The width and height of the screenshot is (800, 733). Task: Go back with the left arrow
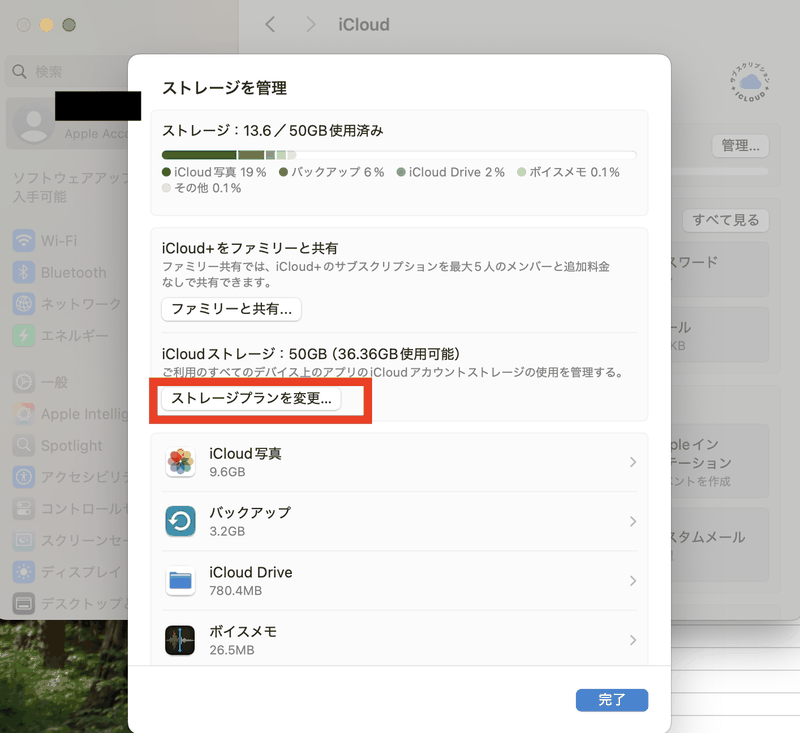[270, 24]
